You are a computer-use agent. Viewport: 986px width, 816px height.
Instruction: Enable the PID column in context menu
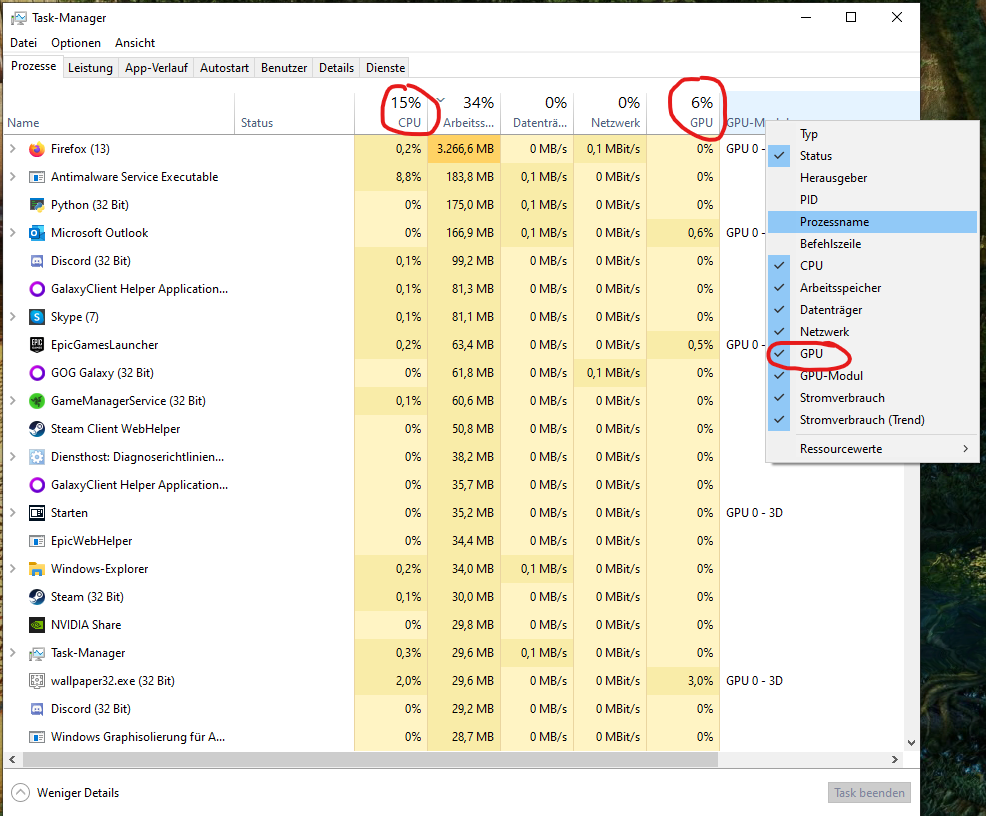click(x=809, y=200)
